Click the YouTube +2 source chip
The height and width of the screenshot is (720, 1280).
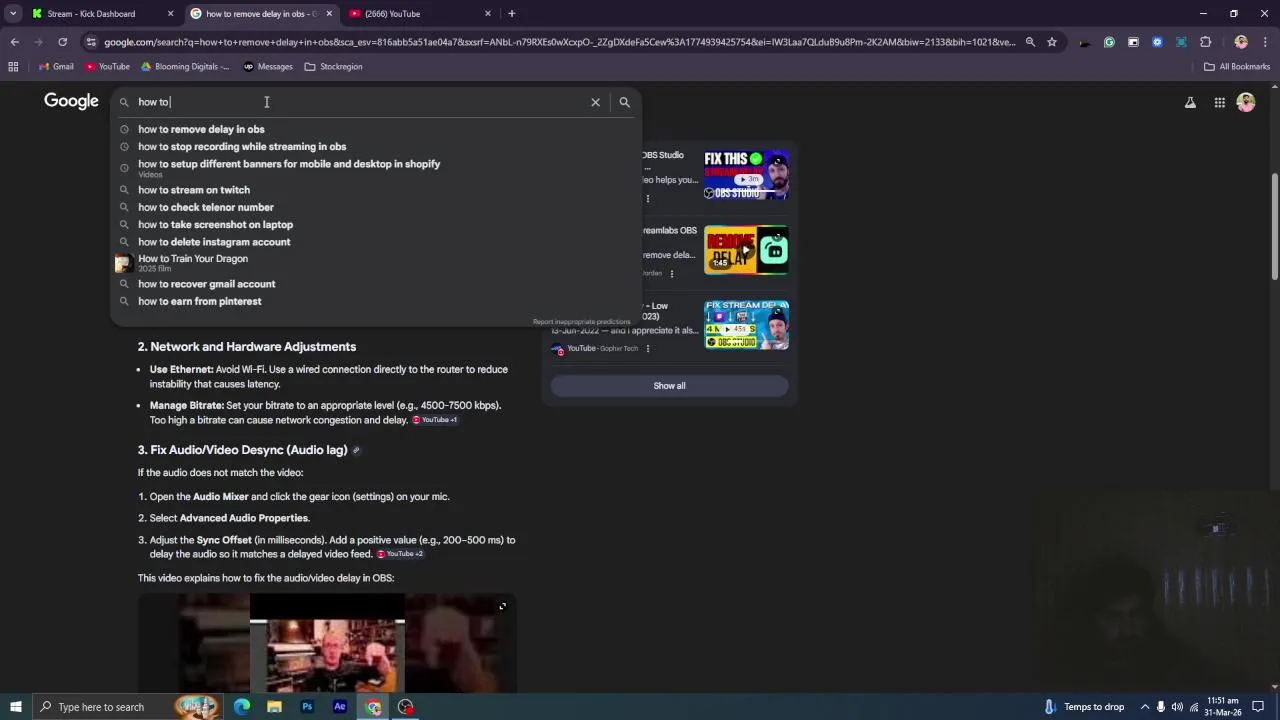400,554
